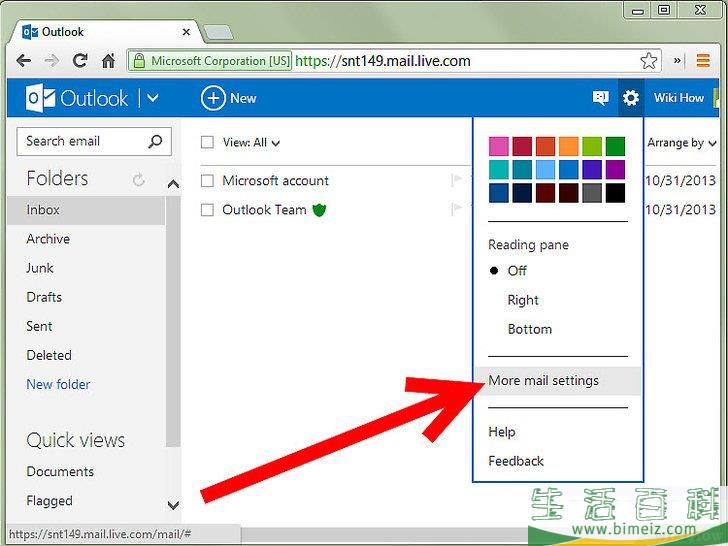Click the folder pane vertical scrollbar

[173, 320]
